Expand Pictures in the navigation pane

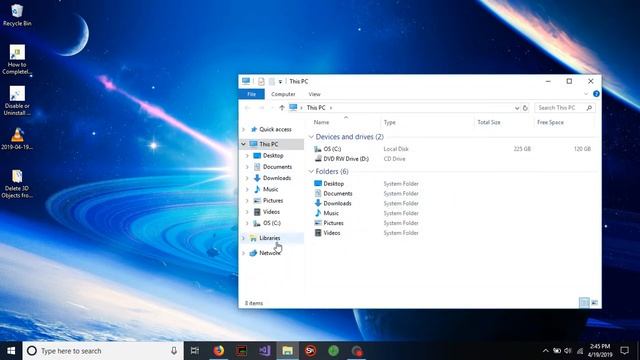pyautogui.click(x=247, y=201)
